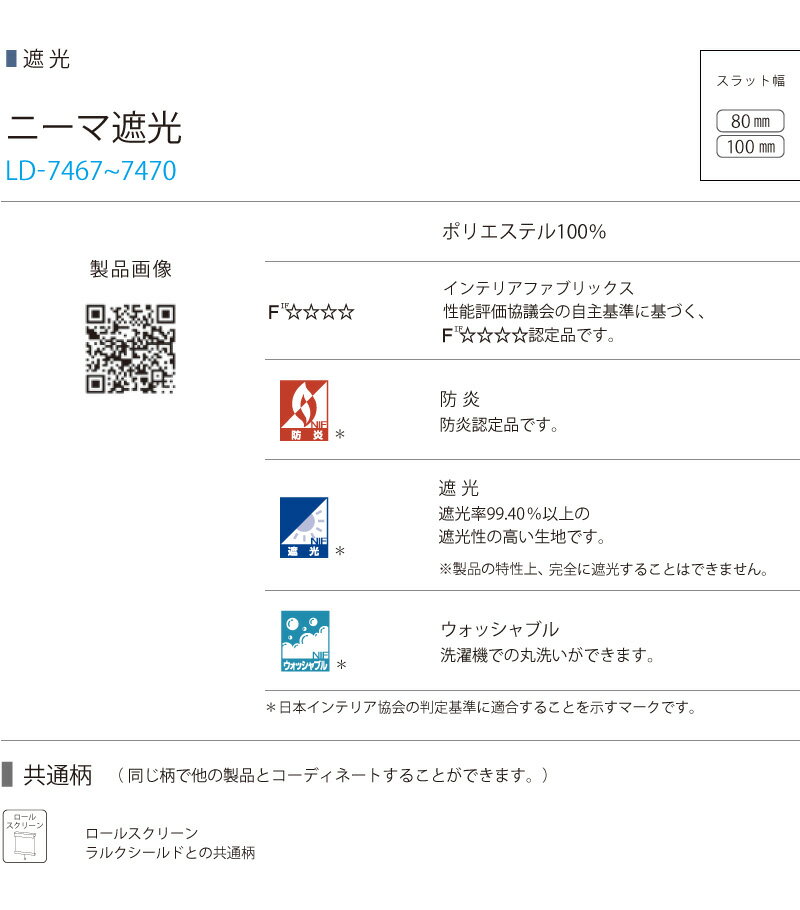Select the 100mm slat width option
800x910 pixels.
pos(751,147)
